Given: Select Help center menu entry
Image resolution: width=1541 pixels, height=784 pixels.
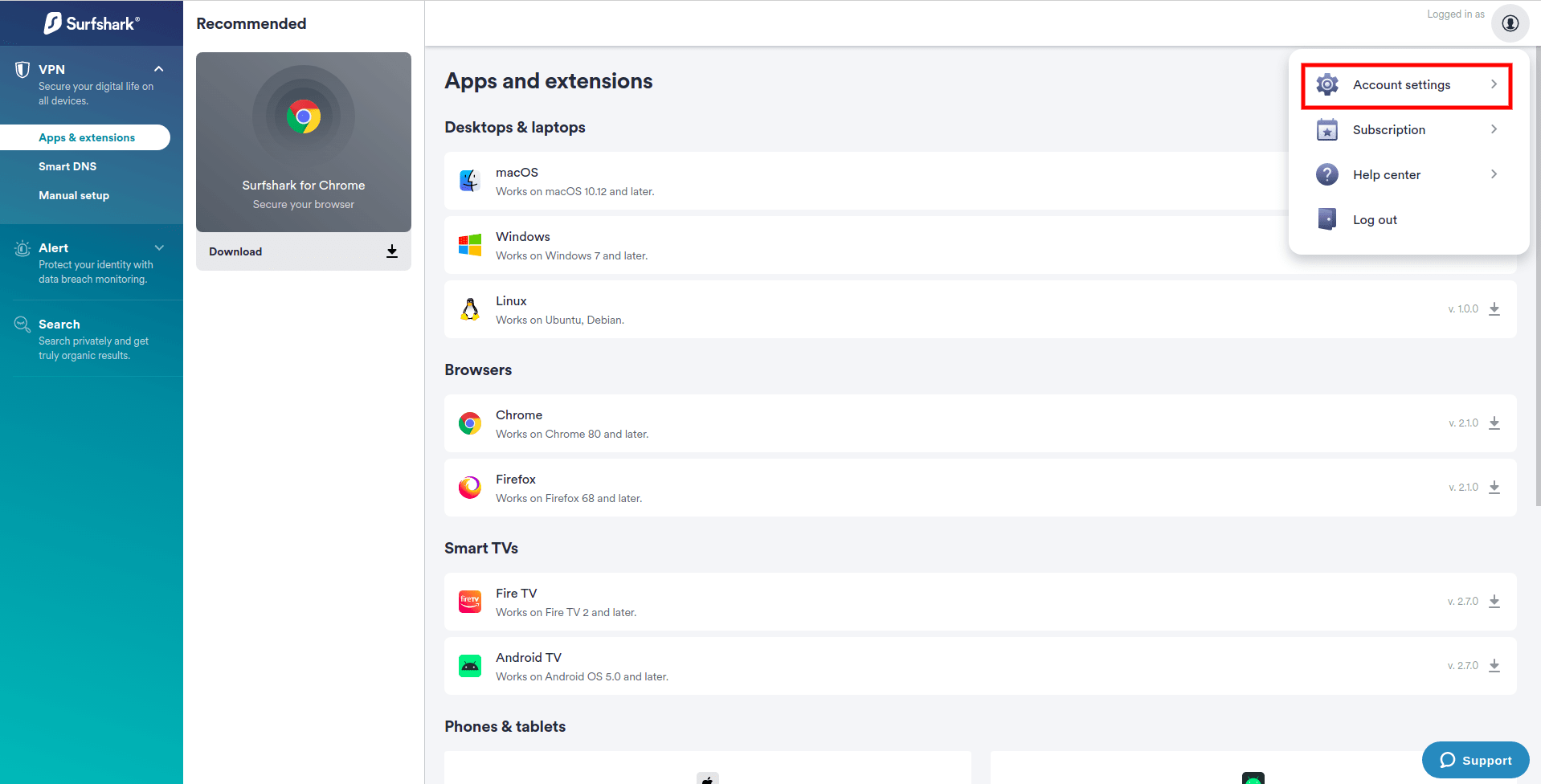Looking at the screenshot, I should (1407, 174).
